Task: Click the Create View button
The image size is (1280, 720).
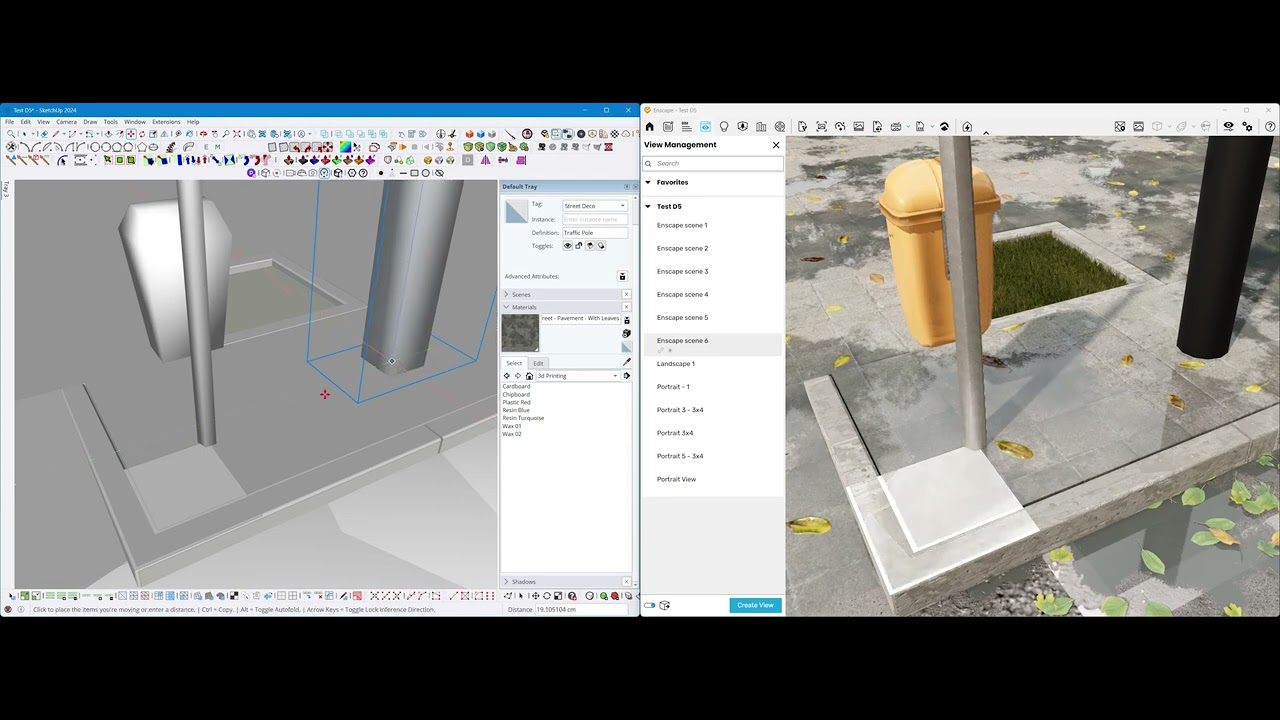Action: pyautogui.click(x=755, y=605)
